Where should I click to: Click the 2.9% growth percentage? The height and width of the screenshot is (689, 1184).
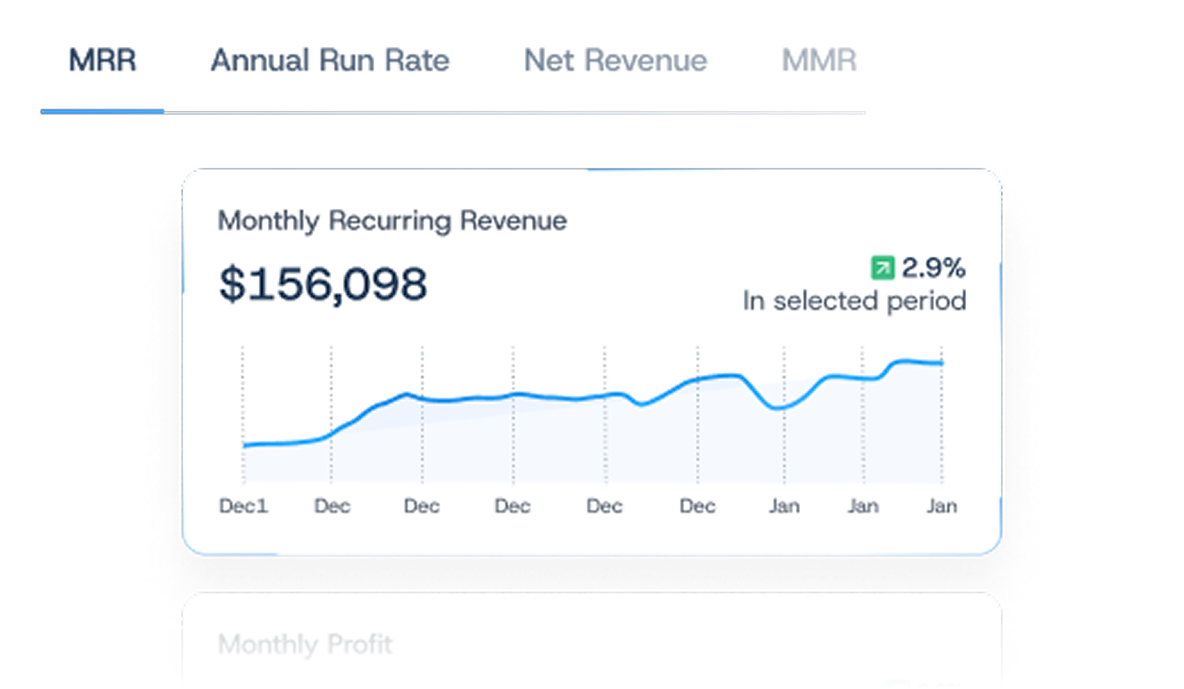[933, 268]
